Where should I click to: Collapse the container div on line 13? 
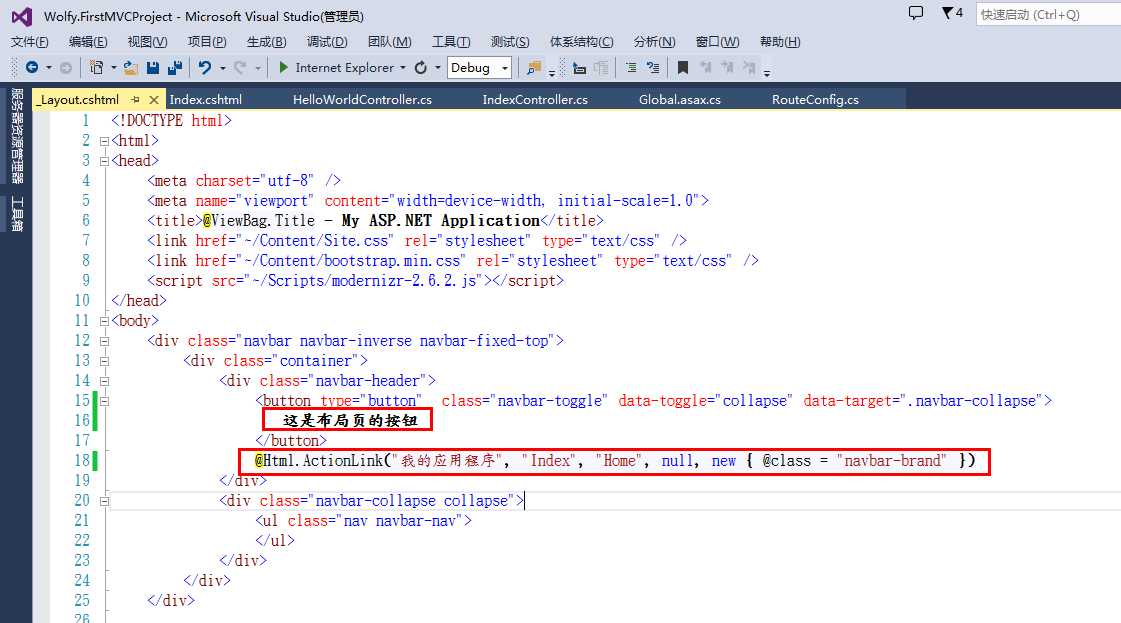coord(104,361)
